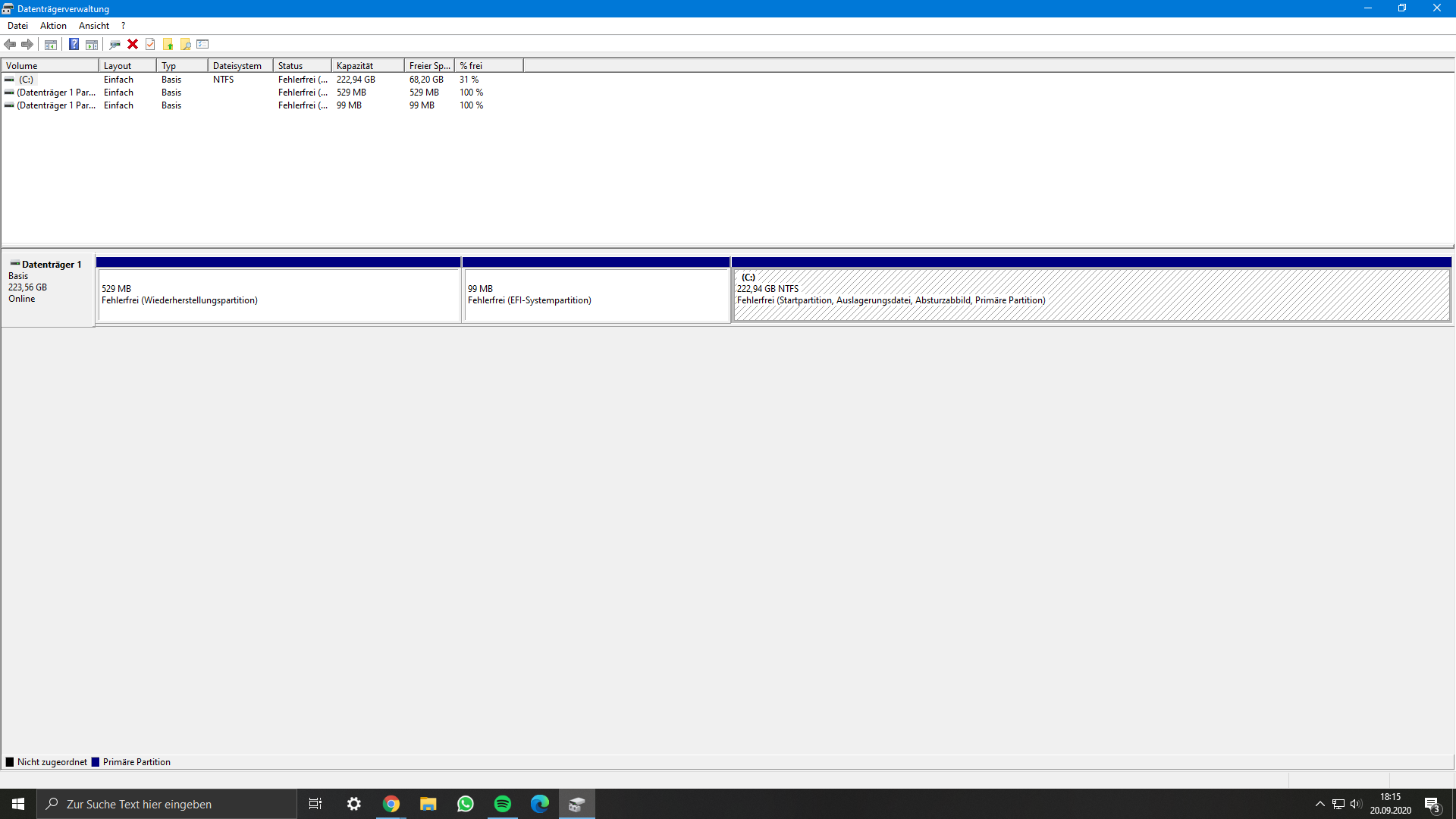
Task: Open the Aktion menu
Action: click(x=52, y=25)
